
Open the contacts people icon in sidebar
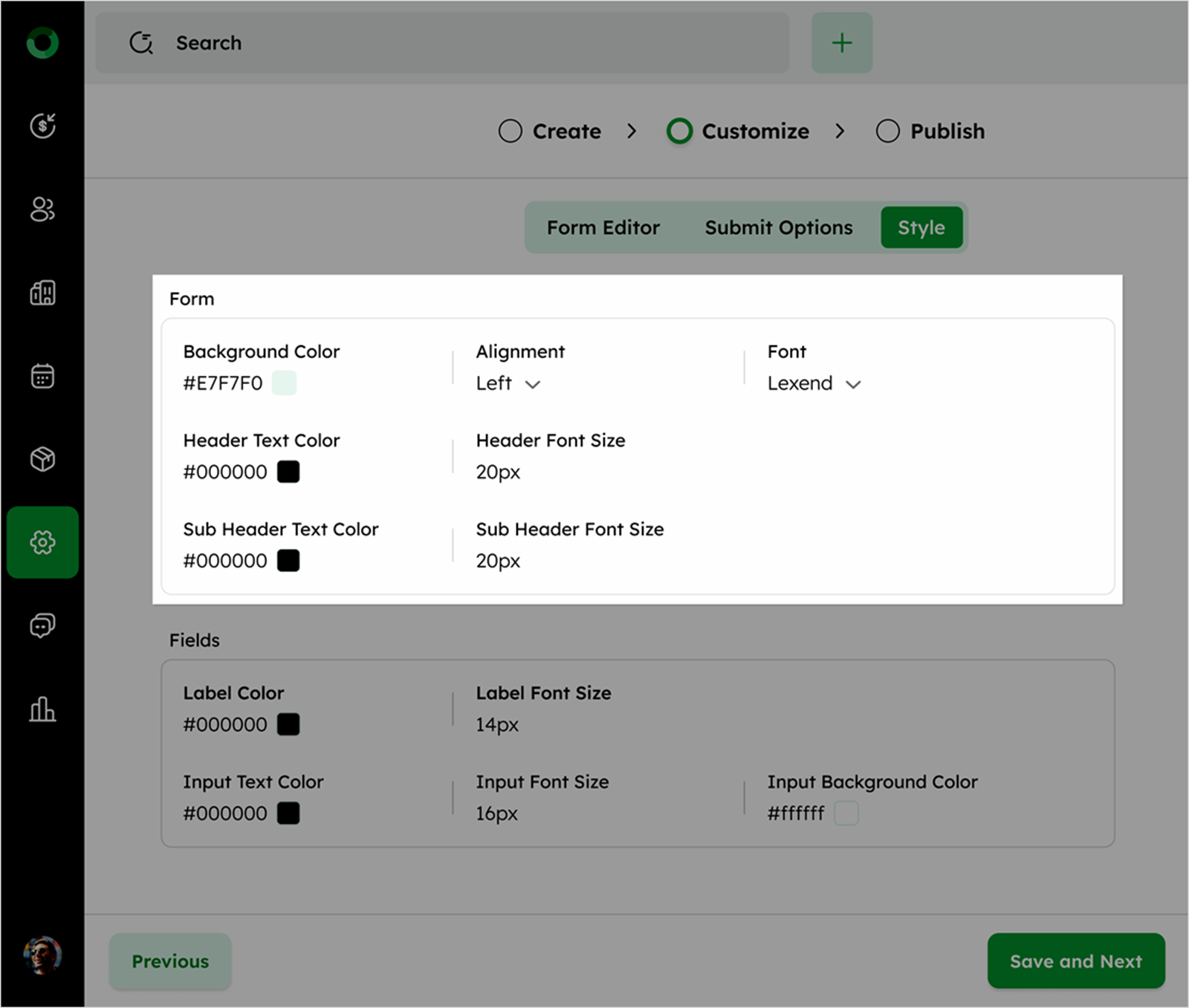(x=42, y=209)
